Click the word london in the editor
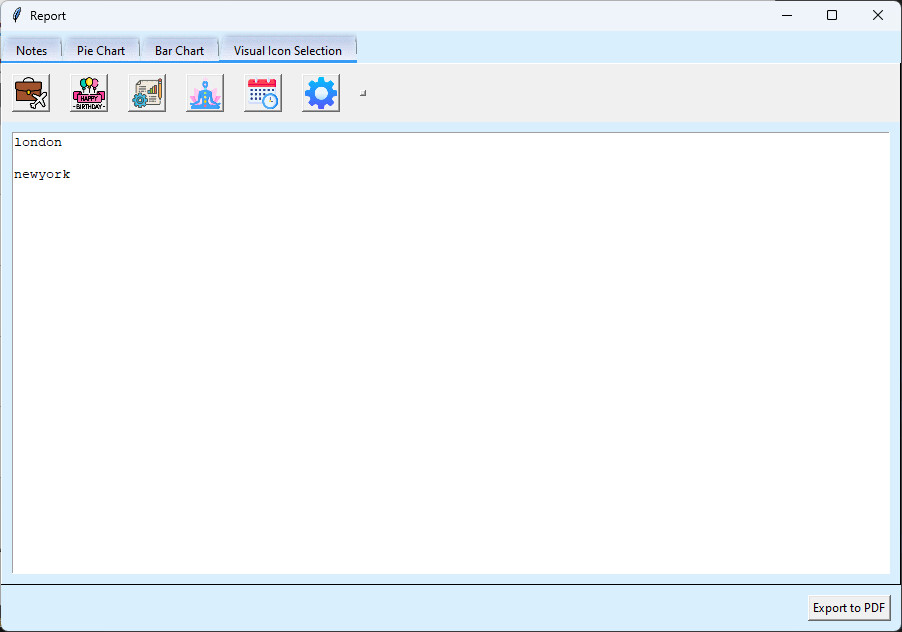This screenshot has height=632, width=902. [38, 141]
